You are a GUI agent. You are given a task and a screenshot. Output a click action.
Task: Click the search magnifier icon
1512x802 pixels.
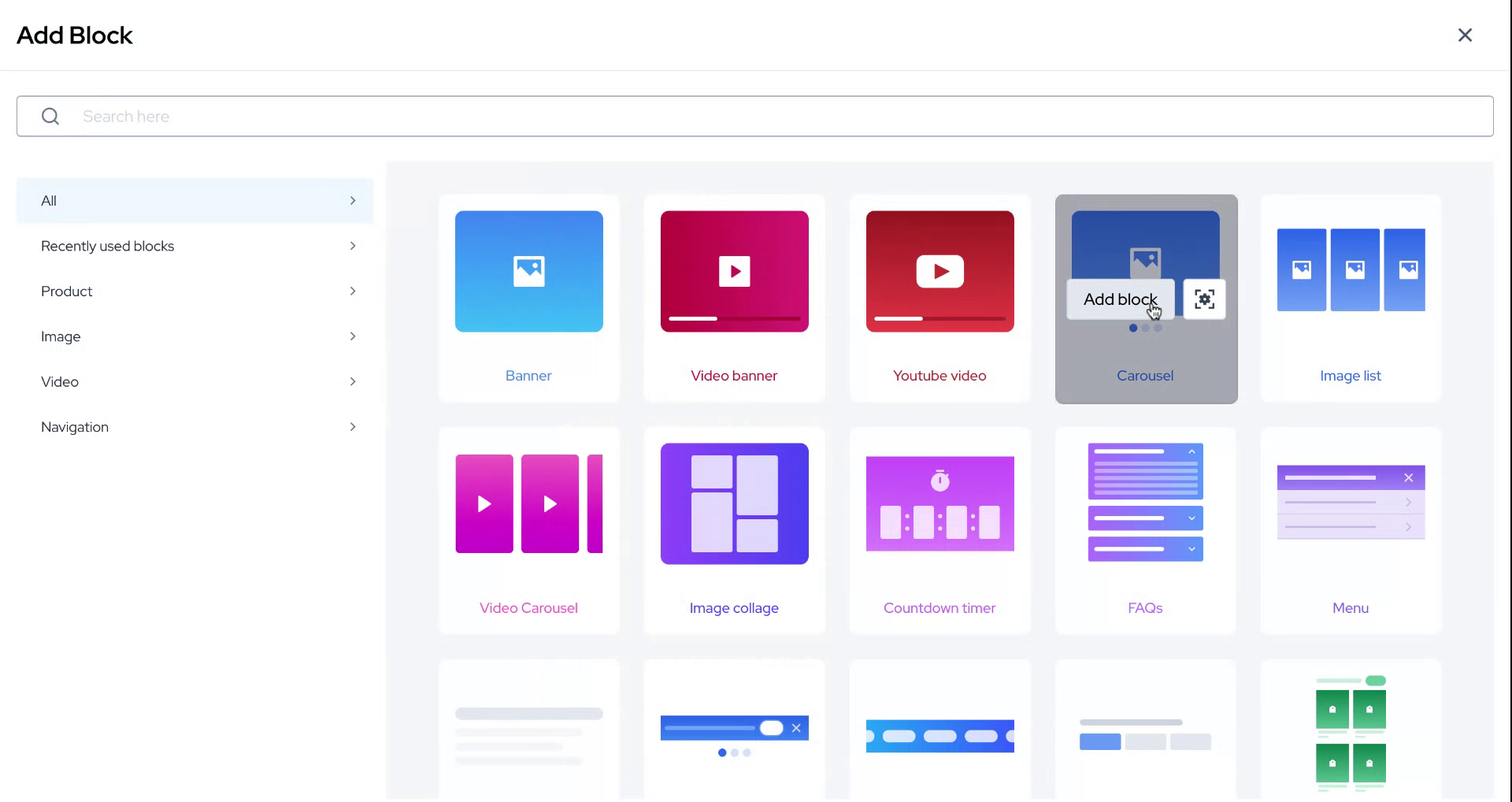point(50,117)
